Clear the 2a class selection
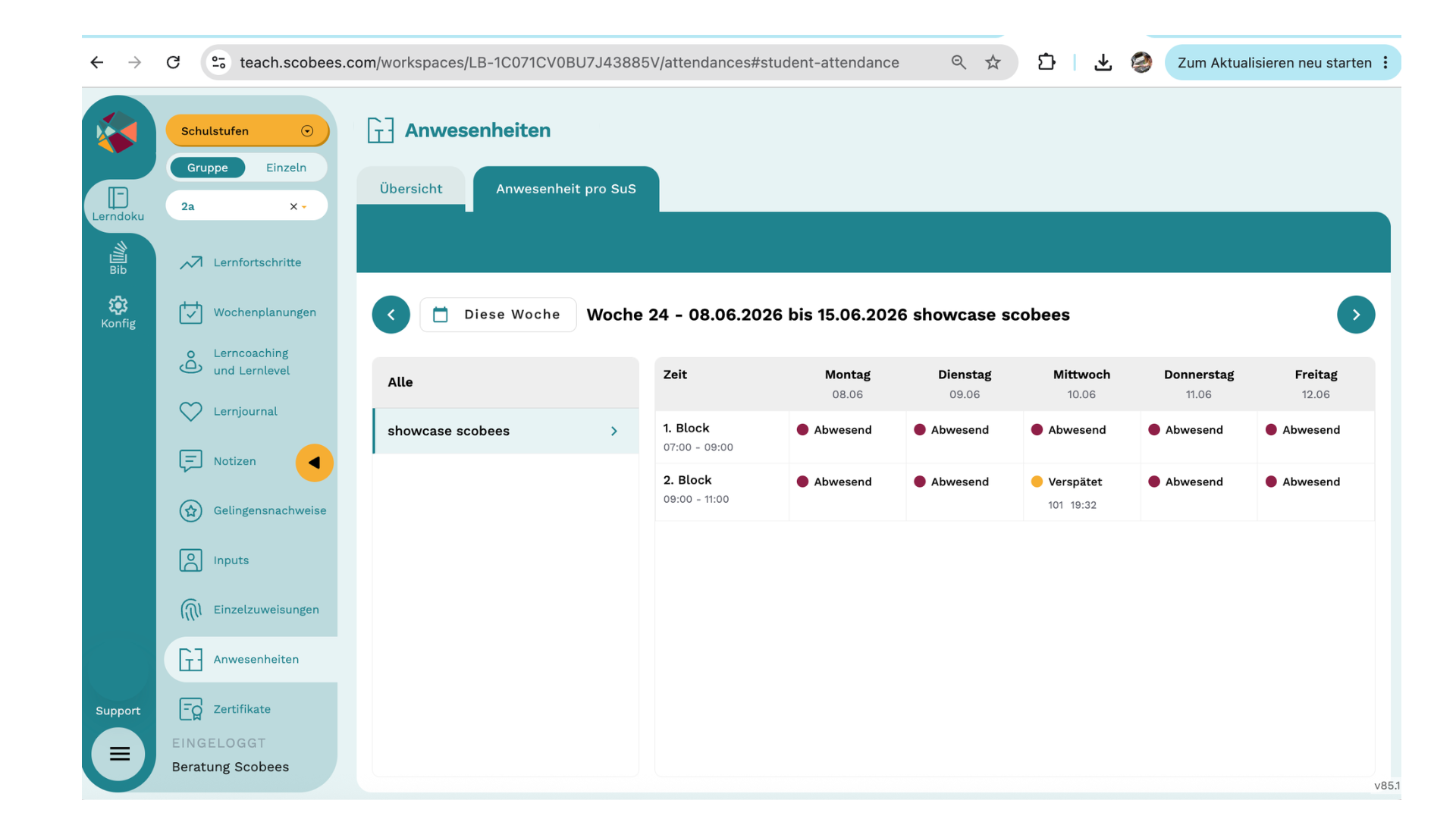This screenshot has width=1456, height=819. [x=293, y=206]
